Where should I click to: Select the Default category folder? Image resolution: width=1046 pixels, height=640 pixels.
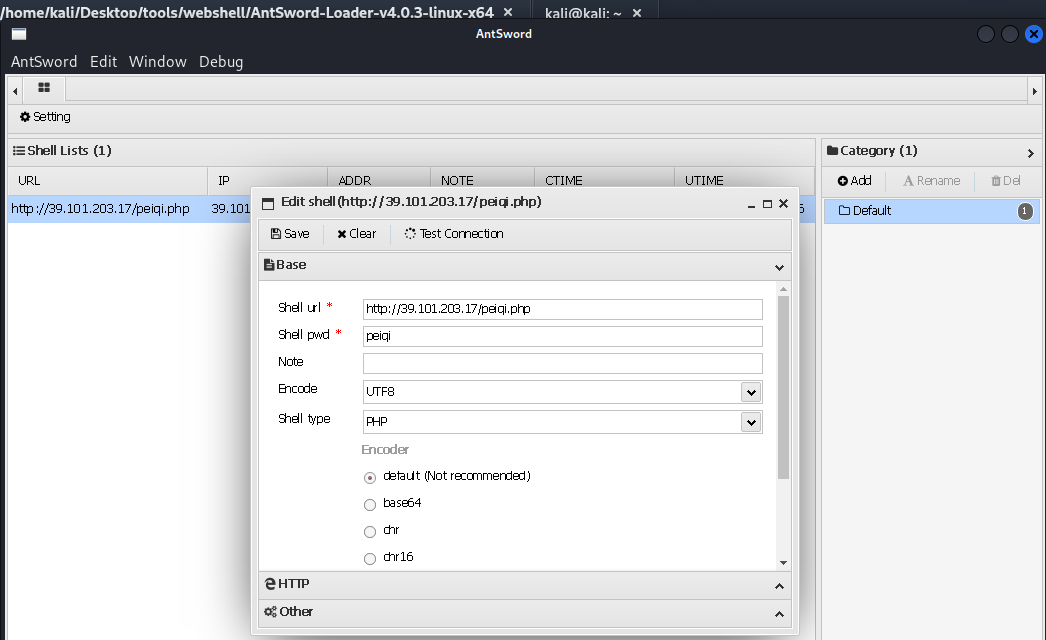click(931, 211)
